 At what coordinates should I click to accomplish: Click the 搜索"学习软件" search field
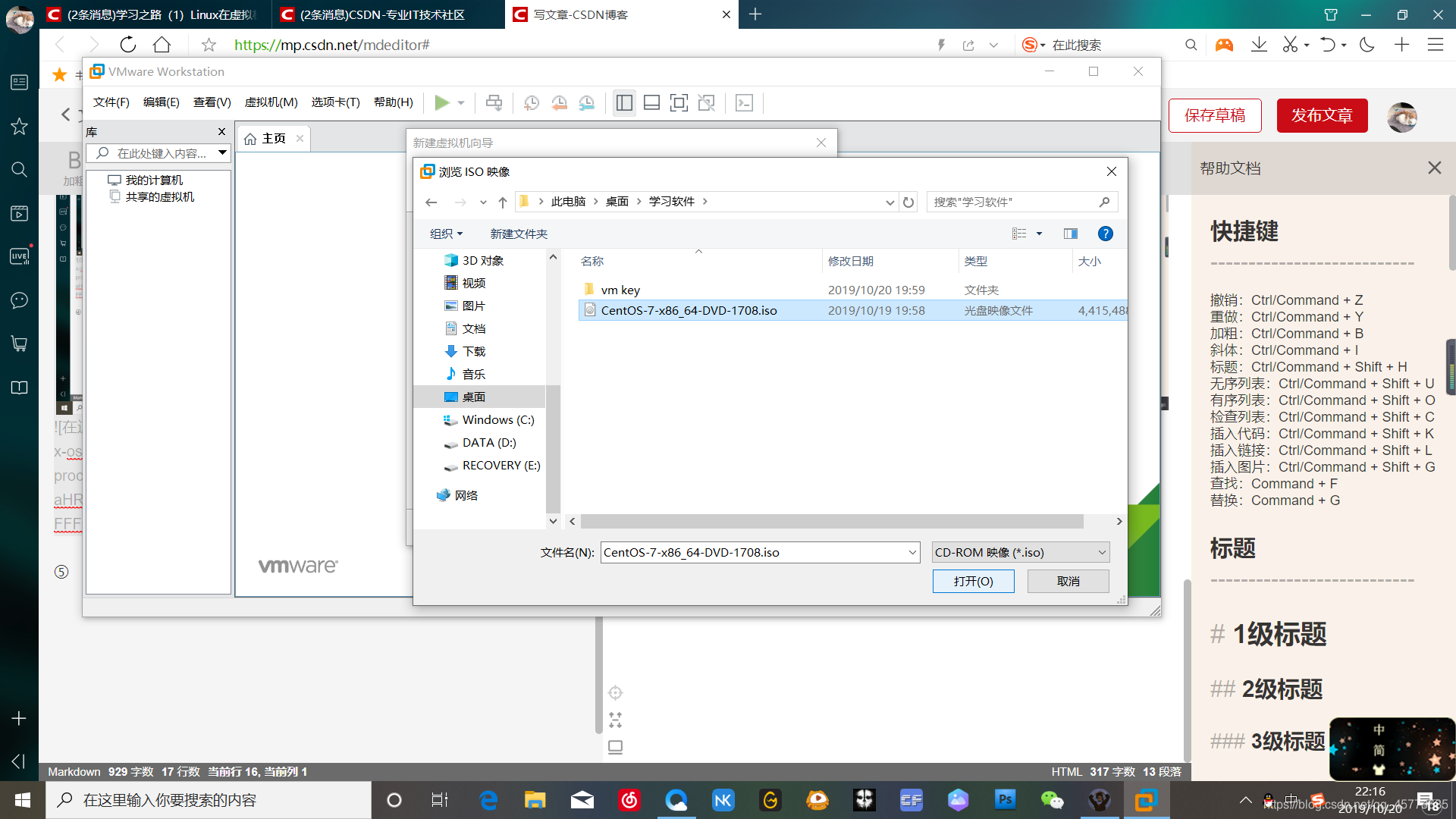(x=1021, y=202)
